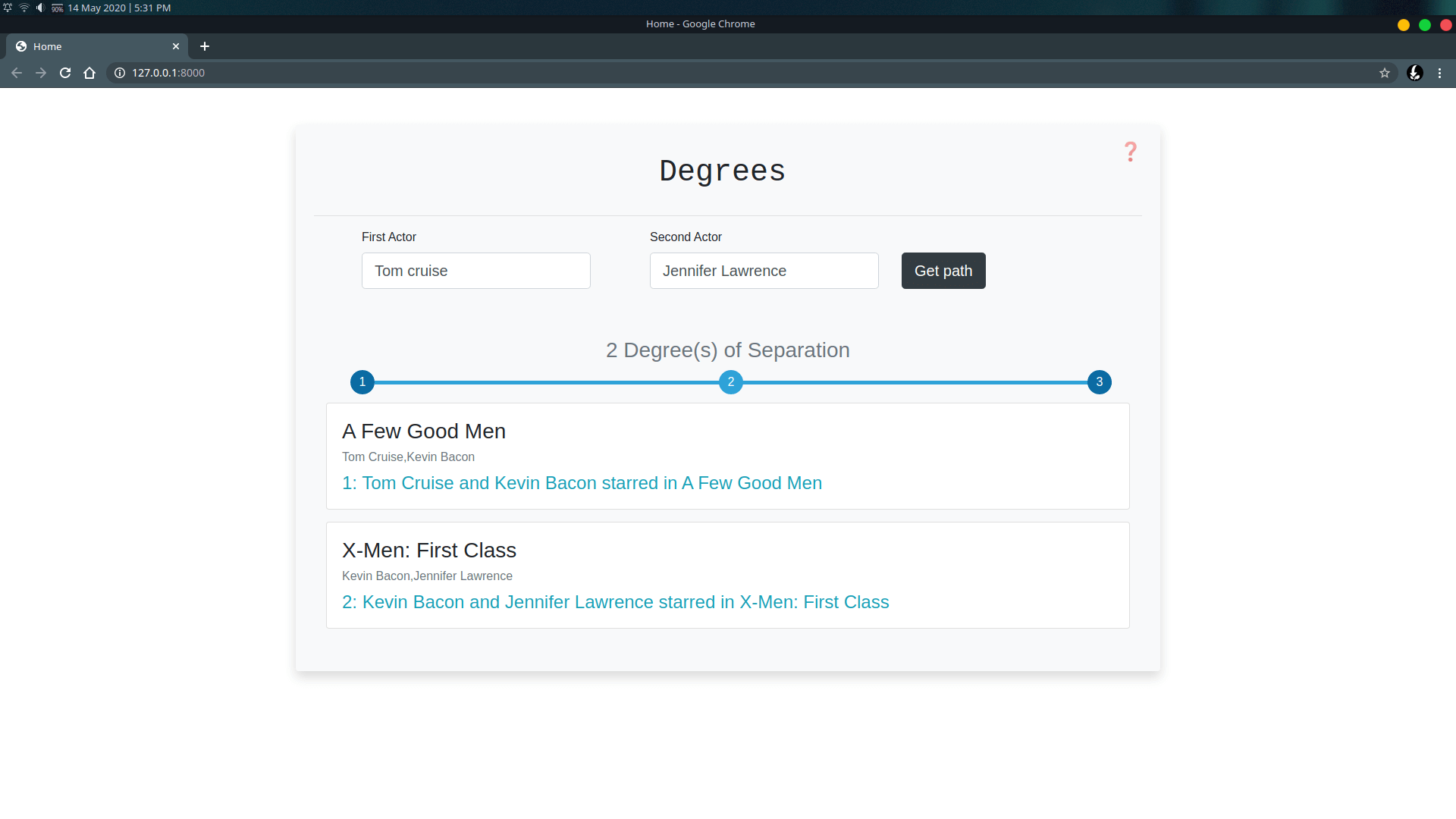Image resolution: width=1456 pixels, height=819 pixels.
Task: Click the new tab plus button
Action: 205,46
